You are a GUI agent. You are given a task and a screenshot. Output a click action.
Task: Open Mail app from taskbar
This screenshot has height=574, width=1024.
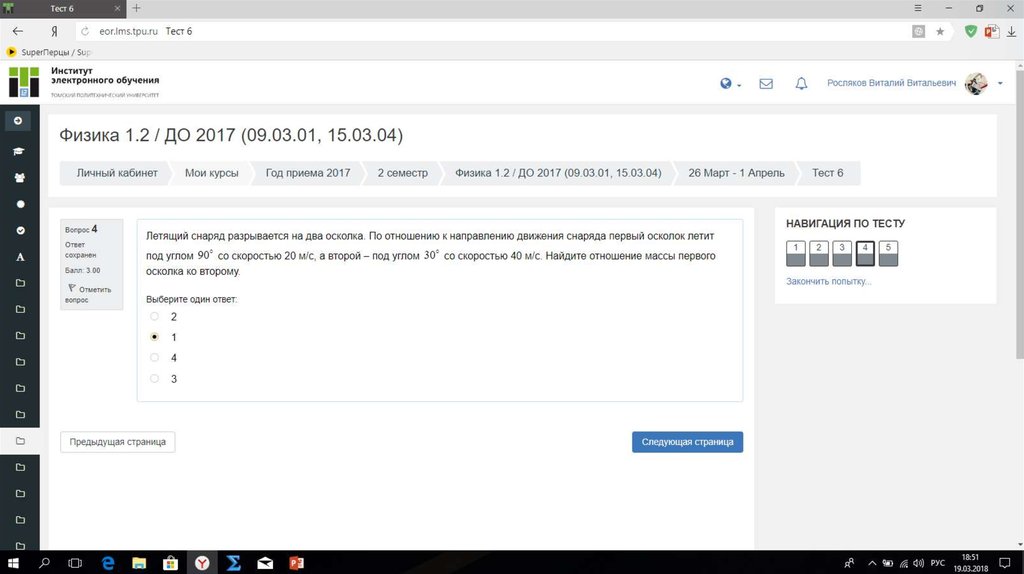(x=265, y=563)
